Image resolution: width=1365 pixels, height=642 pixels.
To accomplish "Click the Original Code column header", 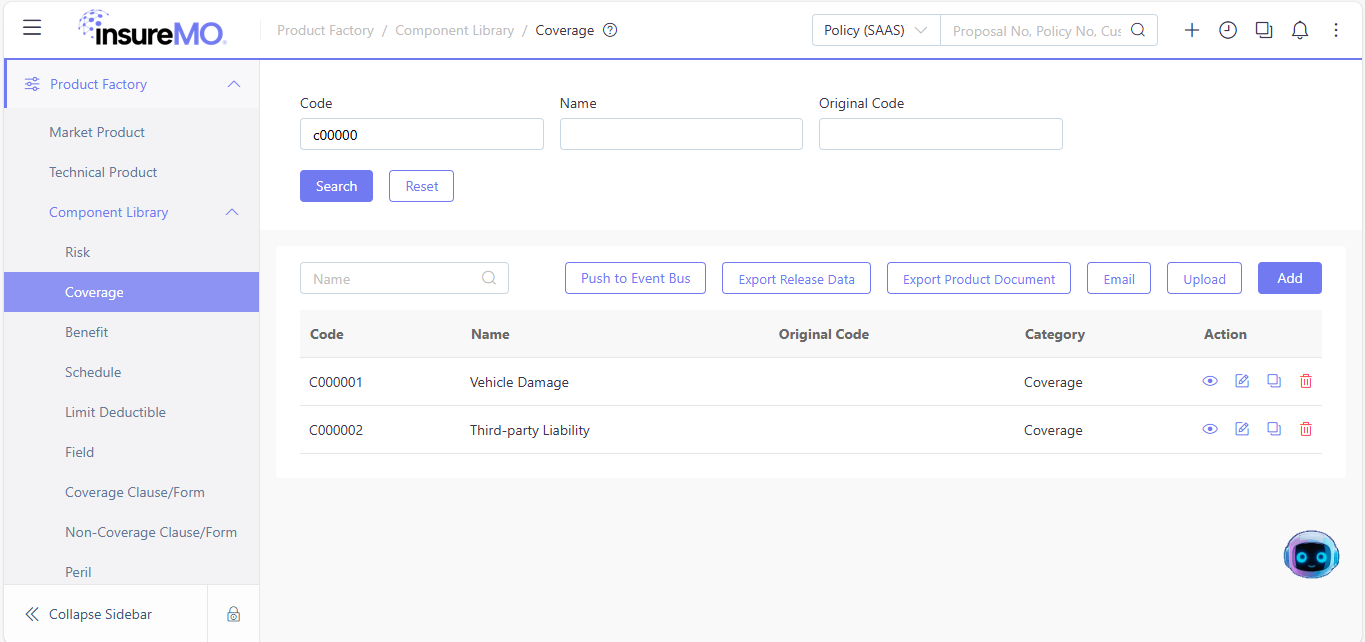I will pyautogui.click(x=824, y=334).
